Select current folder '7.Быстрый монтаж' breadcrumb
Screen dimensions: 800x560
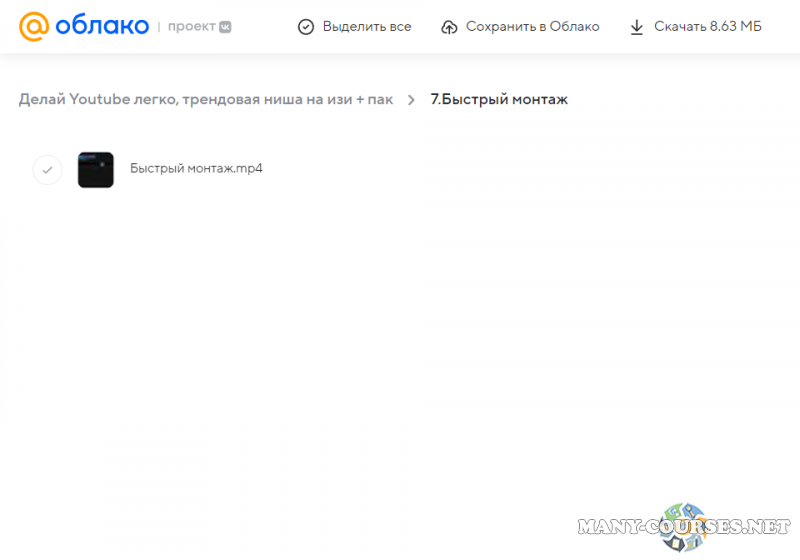(x=498, y=100)
